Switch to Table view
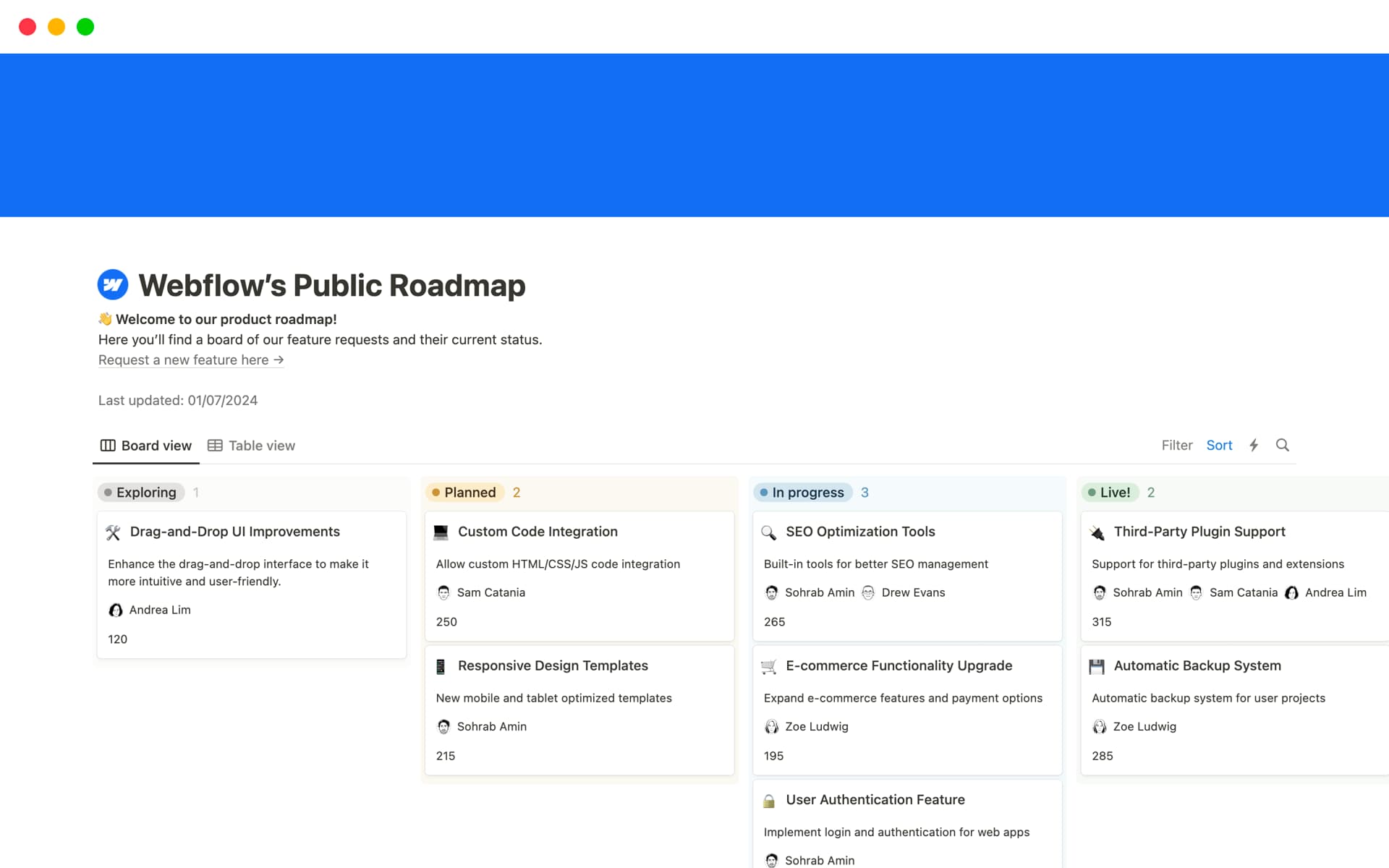The height and width of the screenshot is (868, 1389). point(251,445)
